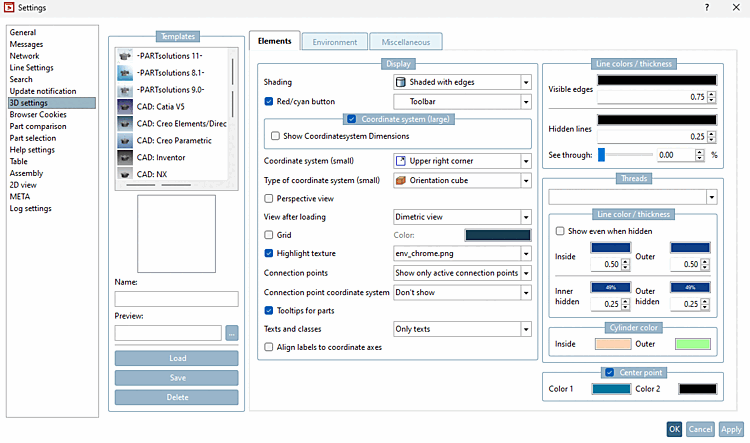Click the Delete template button

(176, 398)
